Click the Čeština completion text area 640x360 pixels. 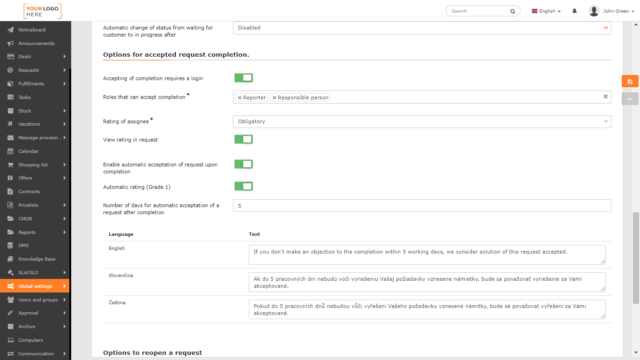click(427, 309)
